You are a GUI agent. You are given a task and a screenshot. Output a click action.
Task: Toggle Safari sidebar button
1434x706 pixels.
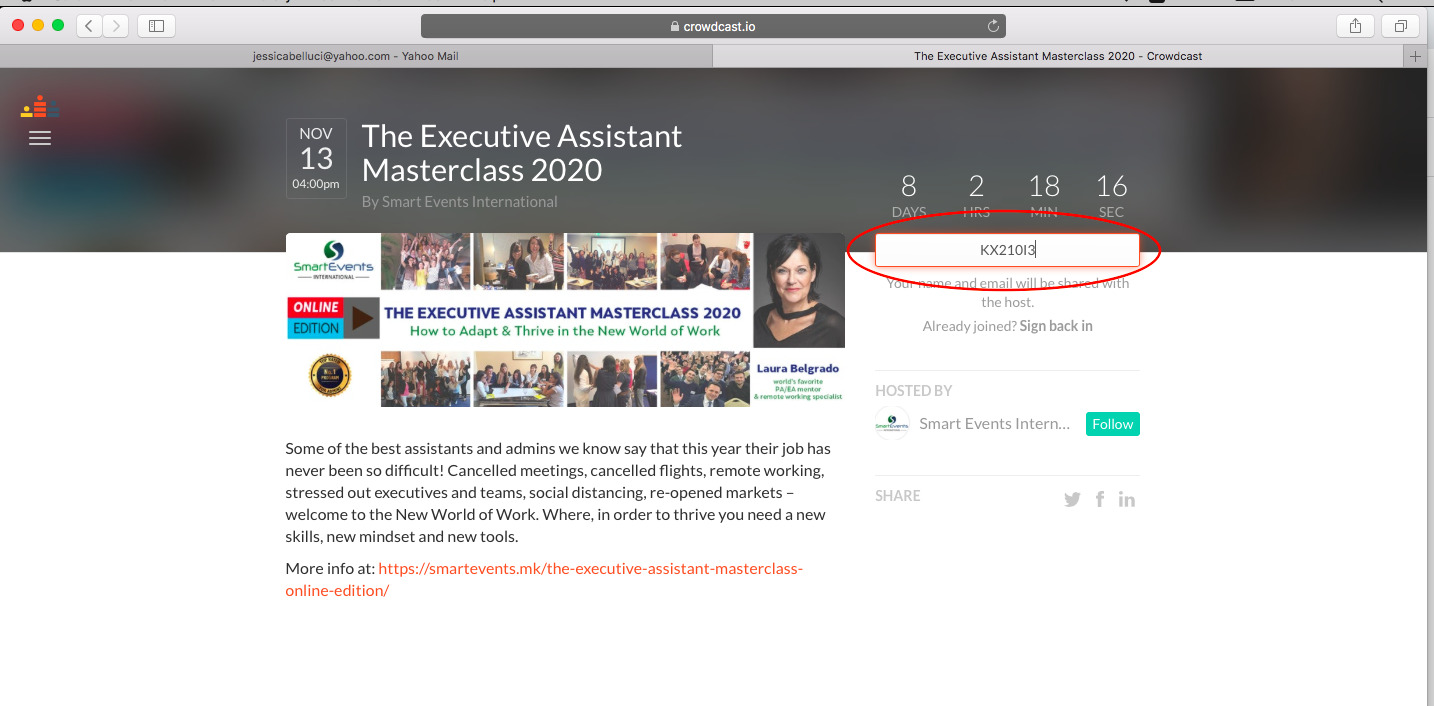coord(156,26)
